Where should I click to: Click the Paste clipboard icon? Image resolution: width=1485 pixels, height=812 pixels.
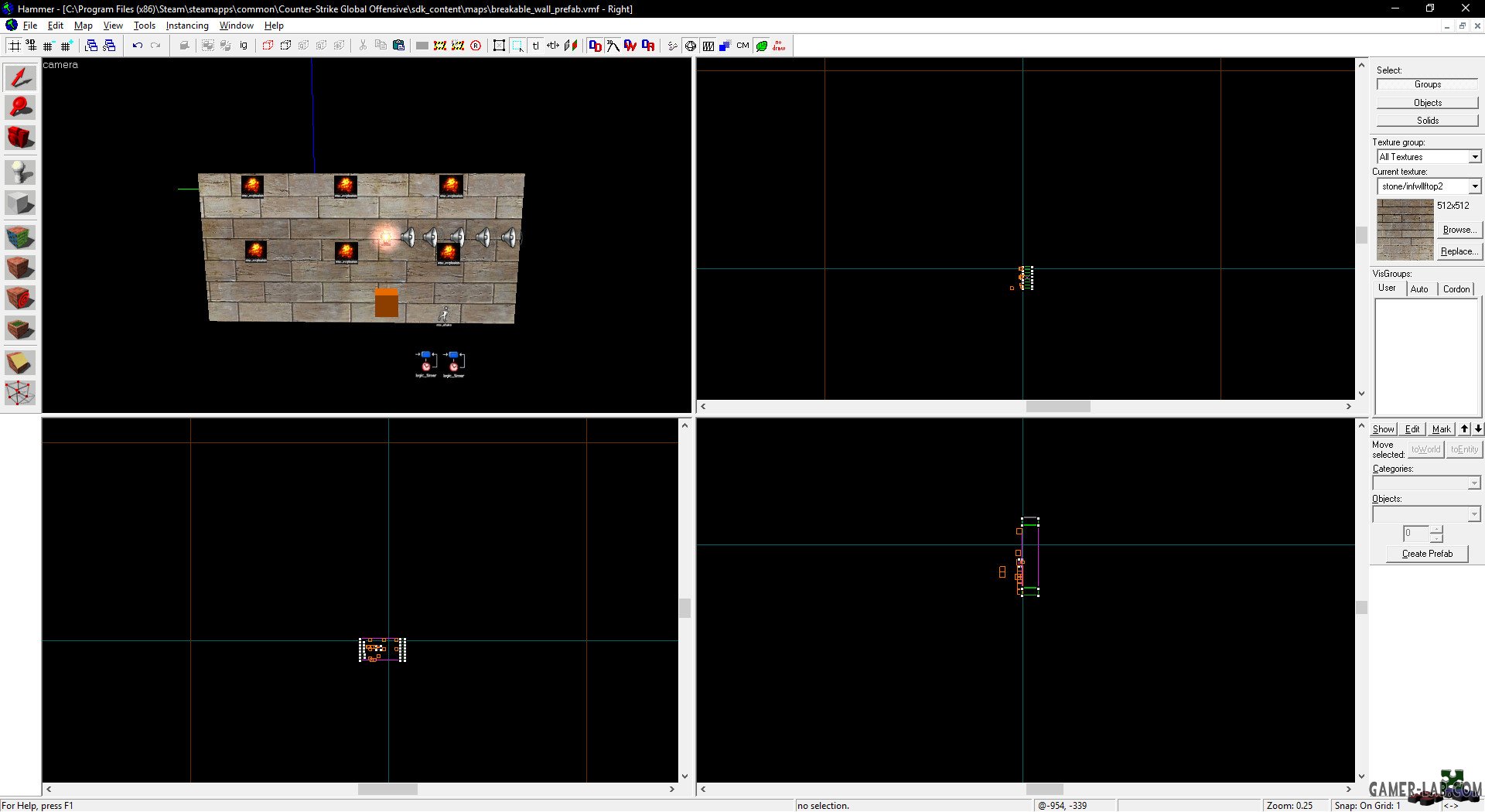click(398, 46)
